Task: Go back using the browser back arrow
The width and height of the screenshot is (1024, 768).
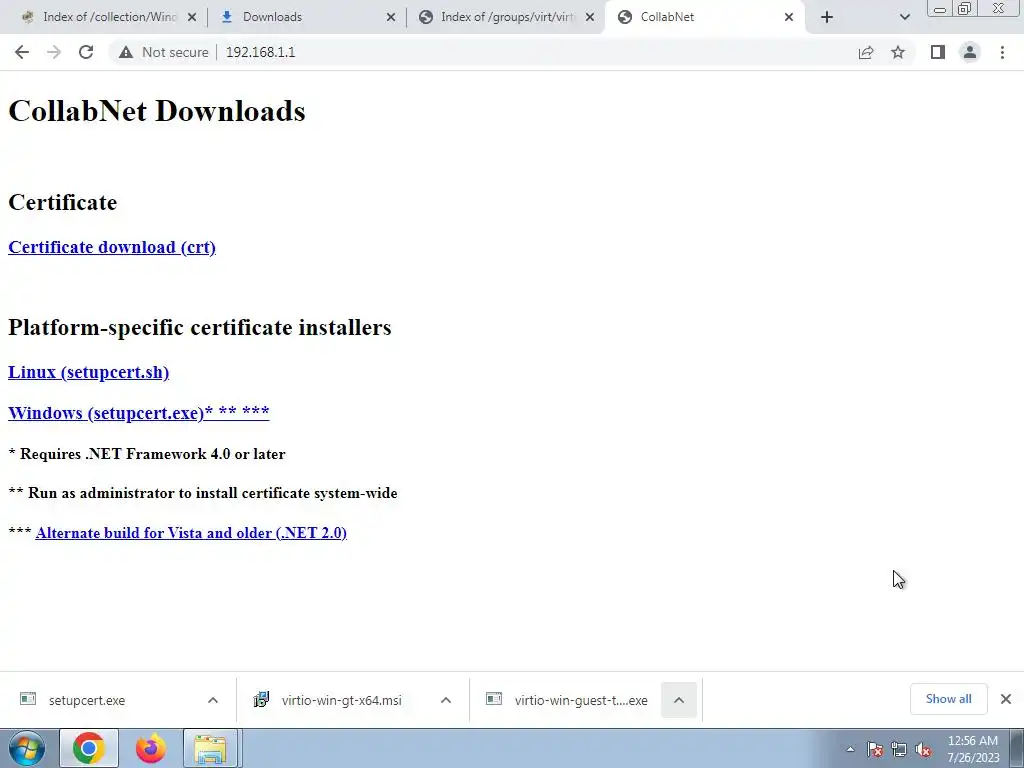Action: tap(22, 52)
